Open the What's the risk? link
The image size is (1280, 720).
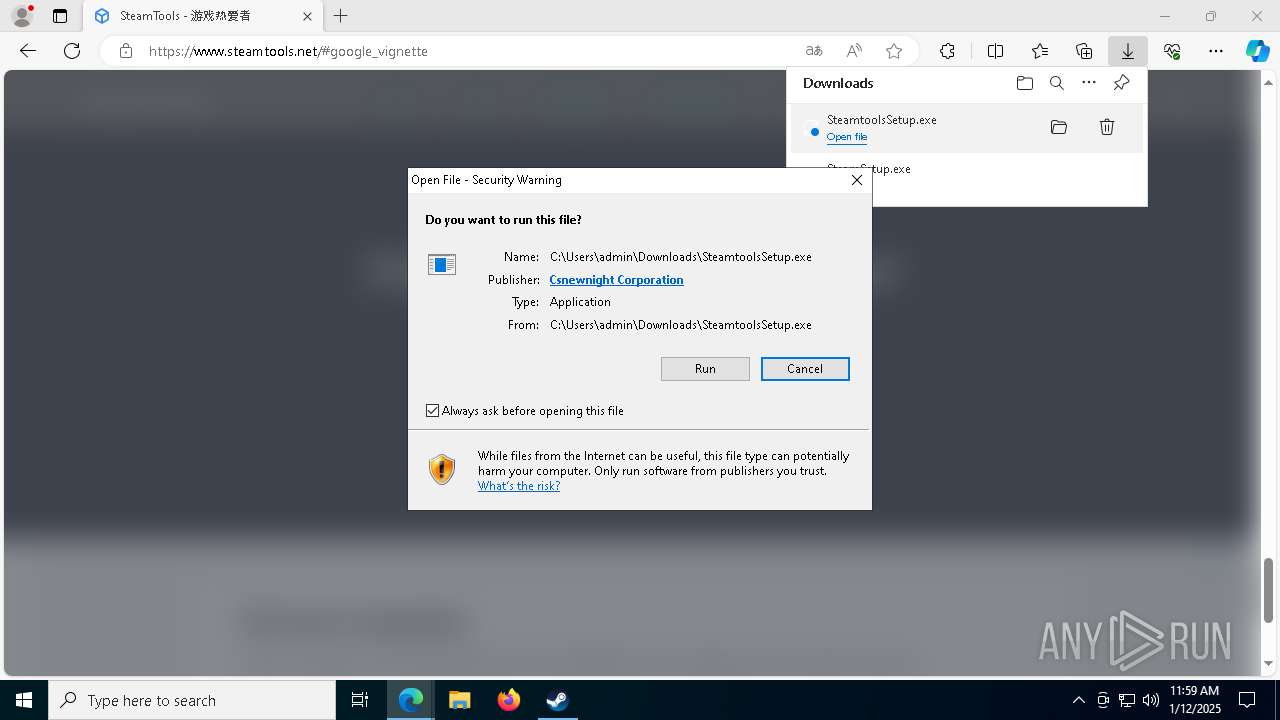coord(519,486)
